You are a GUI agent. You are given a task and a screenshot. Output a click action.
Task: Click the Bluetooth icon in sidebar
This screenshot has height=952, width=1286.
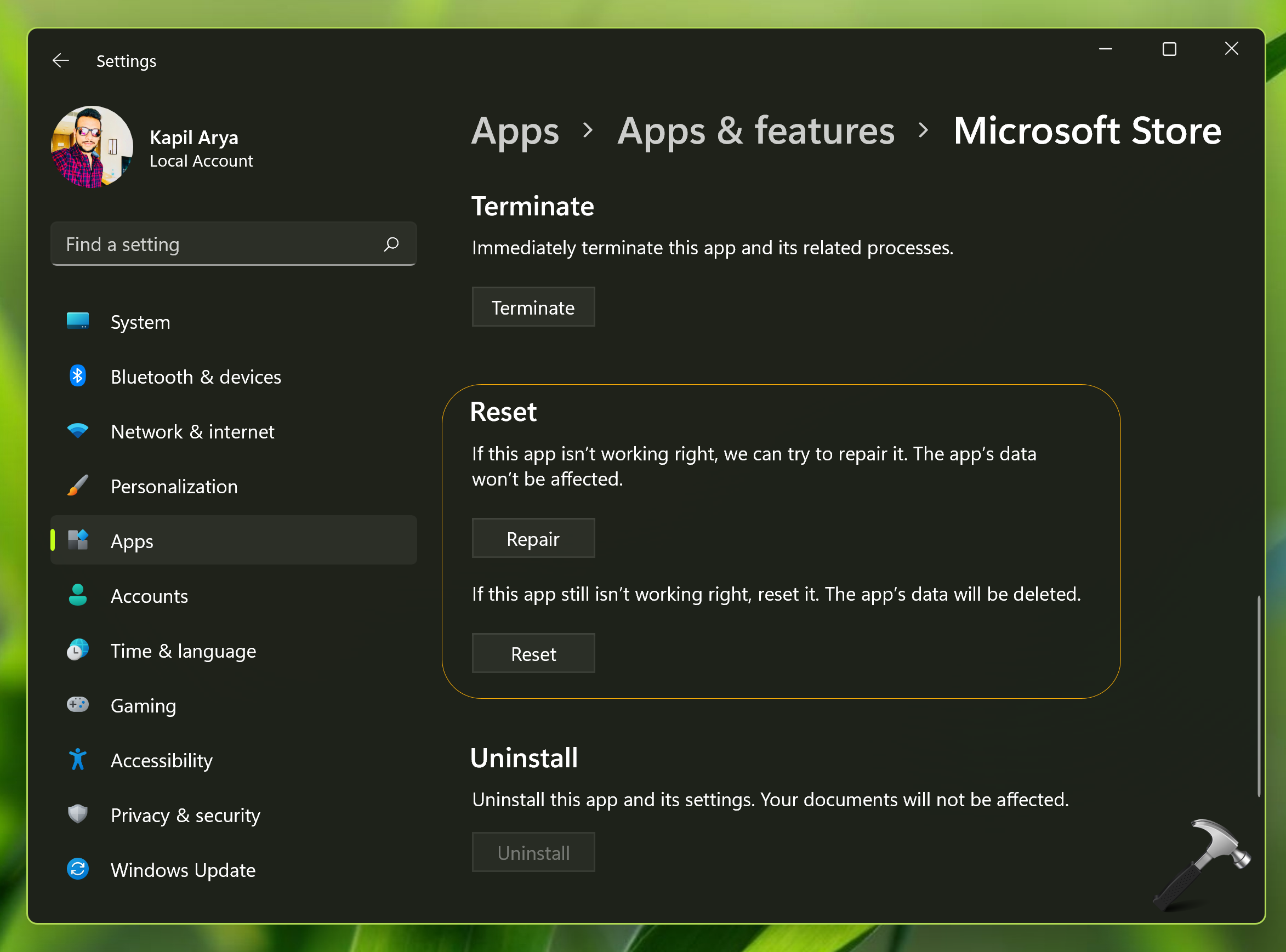(78, 377)
